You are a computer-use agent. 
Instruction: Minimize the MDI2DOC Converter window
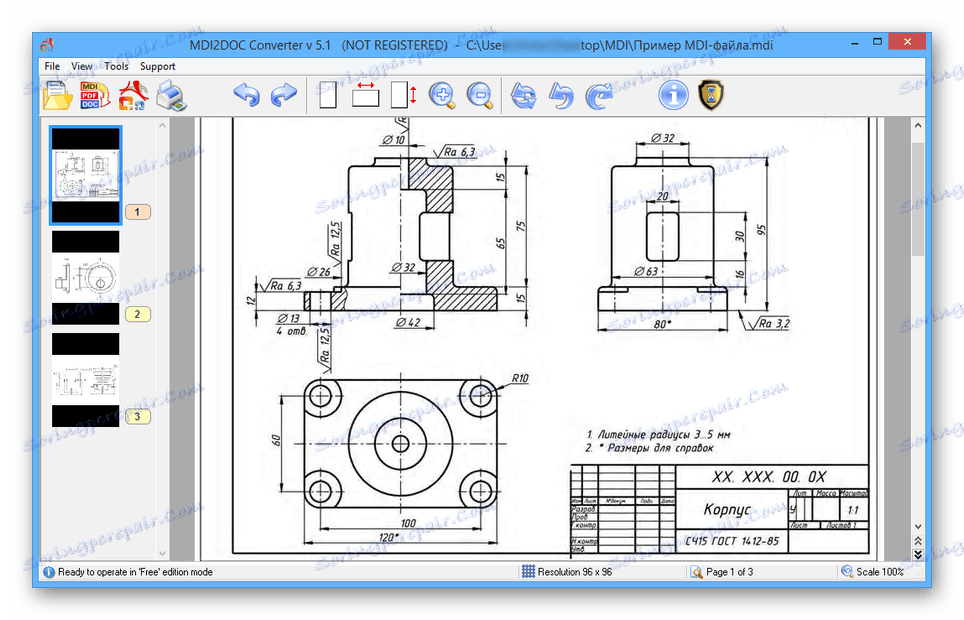click(855, 44)
